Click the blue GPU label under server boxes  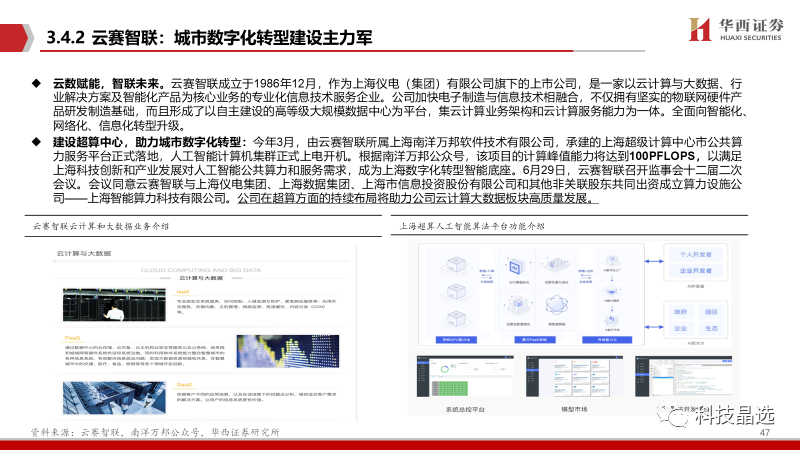[x=456, y=339]
